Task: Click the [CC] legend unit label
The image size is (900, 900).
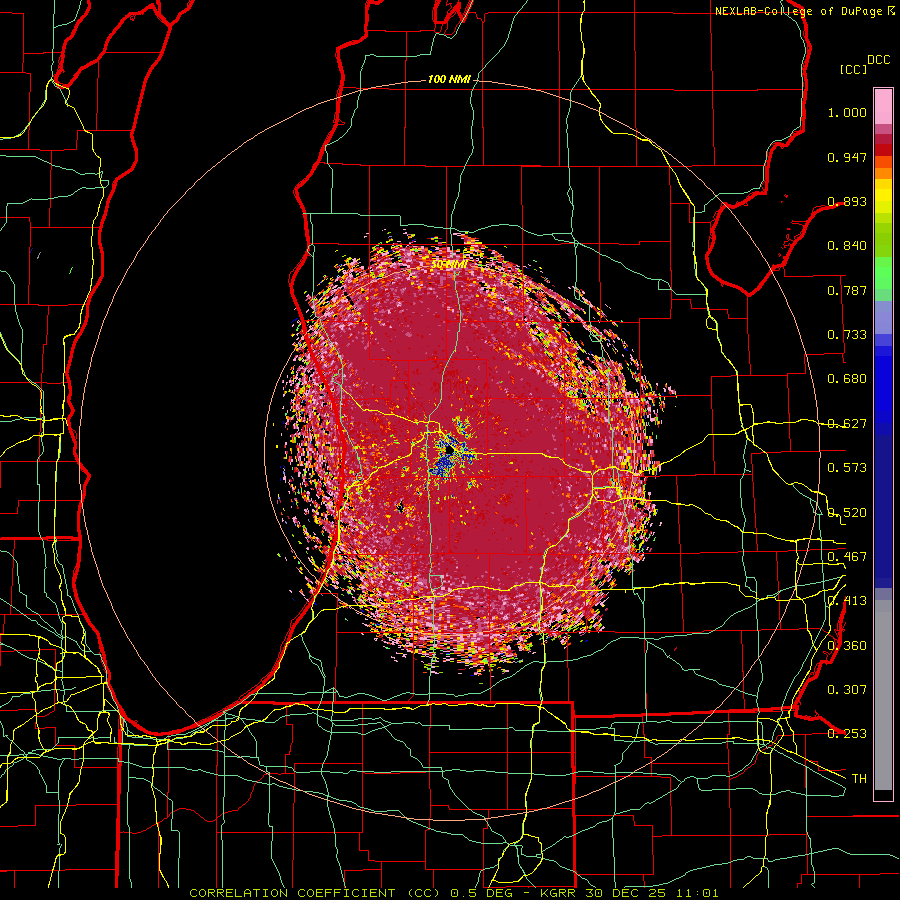Action: pyautogui.click(x=854, y=69)
